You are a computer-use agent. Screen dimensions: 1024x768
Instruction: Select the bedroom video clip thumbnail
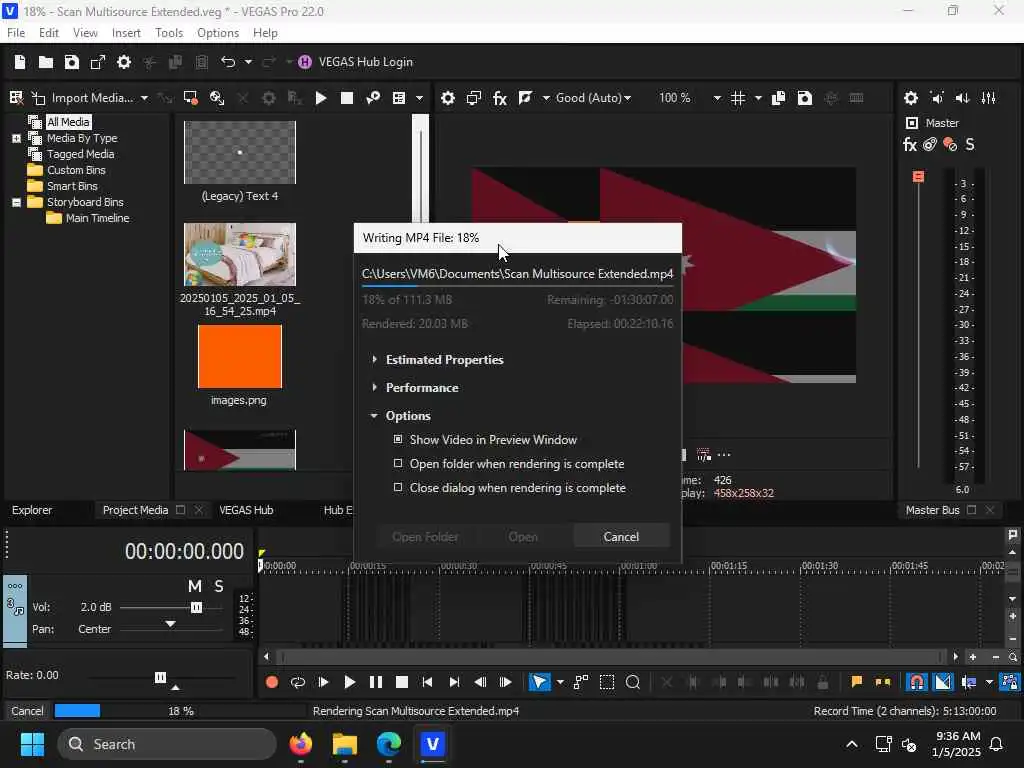pyautogui.click(x=240, y=255)
